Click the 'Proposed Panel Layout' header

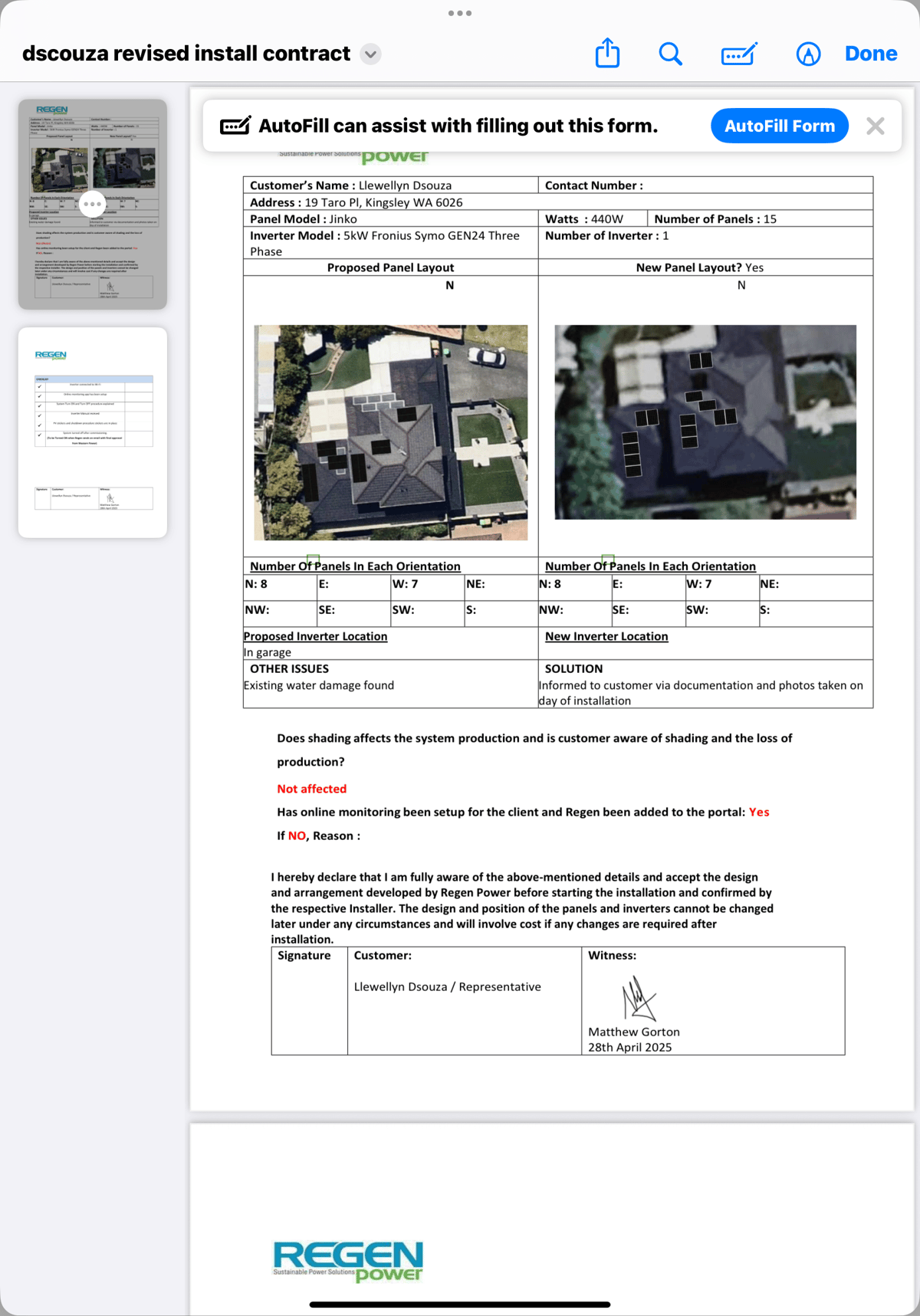[390, 267]
